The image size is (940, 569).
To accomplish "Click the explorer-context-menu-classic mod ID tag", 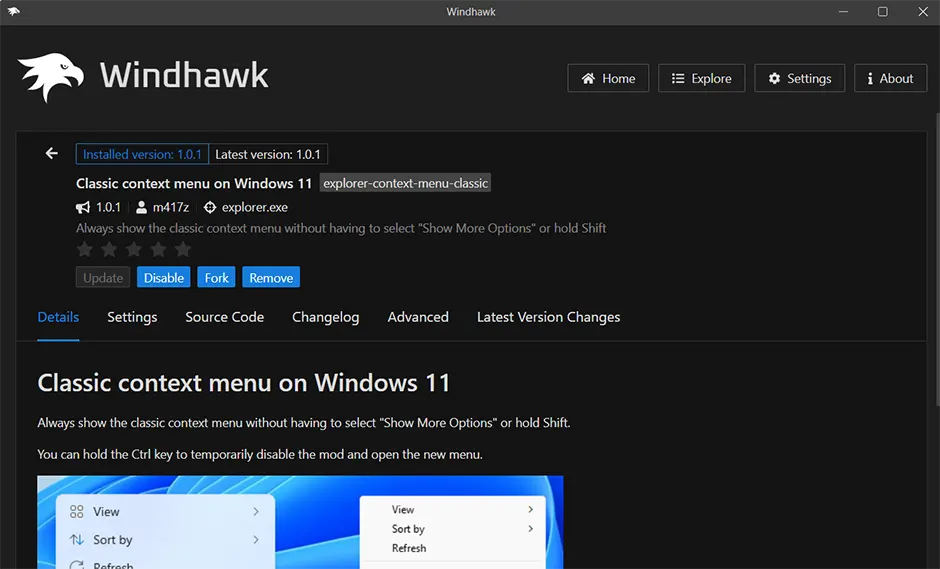I will pos(405,183).
